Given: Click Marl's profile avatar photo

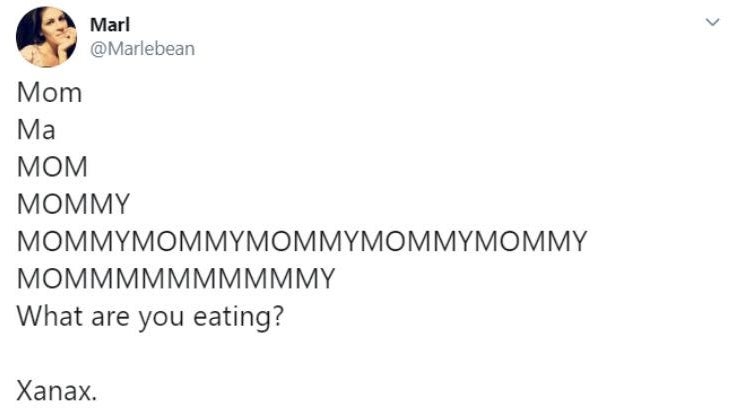Looking at the screenshot, I should 46,37.
